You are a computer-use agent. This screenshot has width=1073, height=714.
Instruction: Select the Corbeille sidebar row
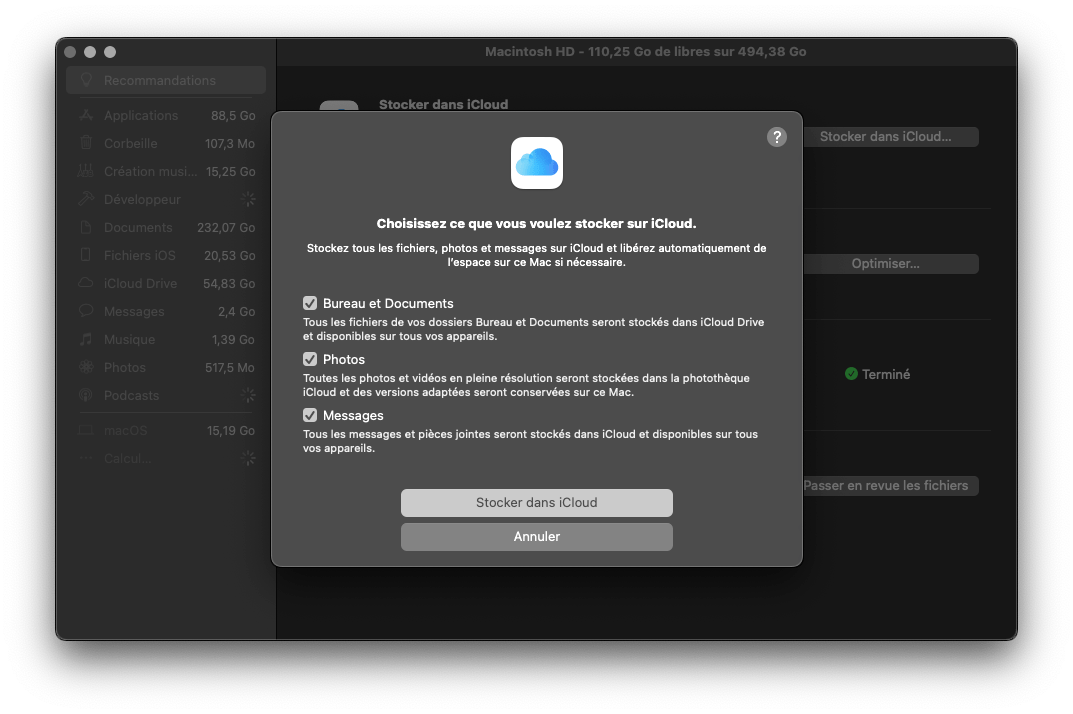pos(166,143)
